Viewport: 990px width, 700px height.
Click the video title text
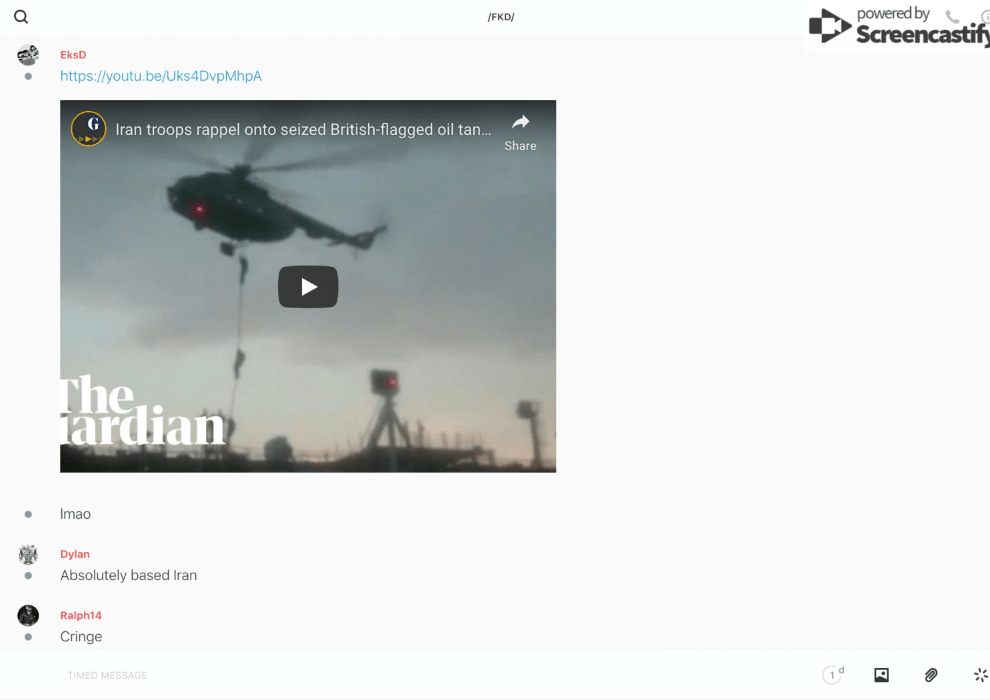pyautogui.click(x=303, y=130)
